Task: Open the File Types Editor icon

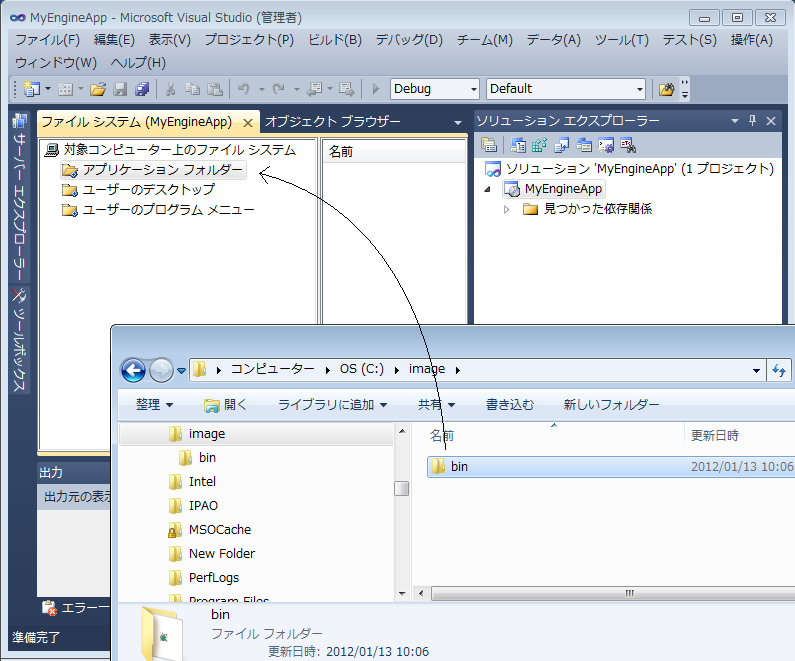Action: [x=562, y=145]
